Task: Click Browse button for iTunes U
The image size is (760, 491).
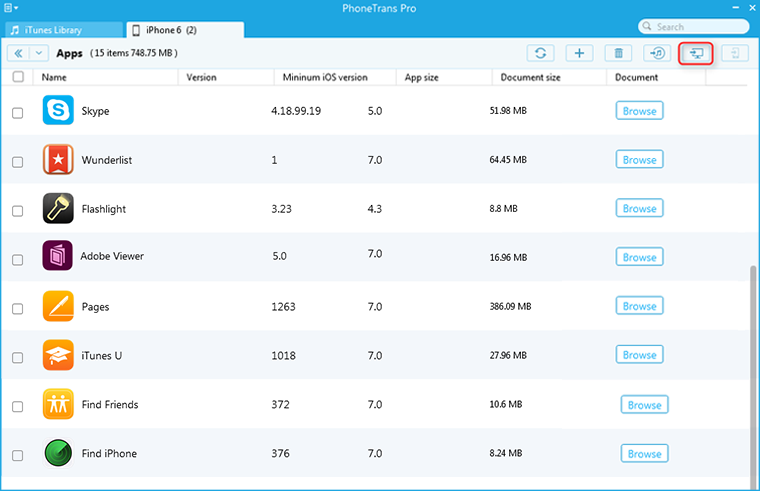Action: tap(639, 355)
